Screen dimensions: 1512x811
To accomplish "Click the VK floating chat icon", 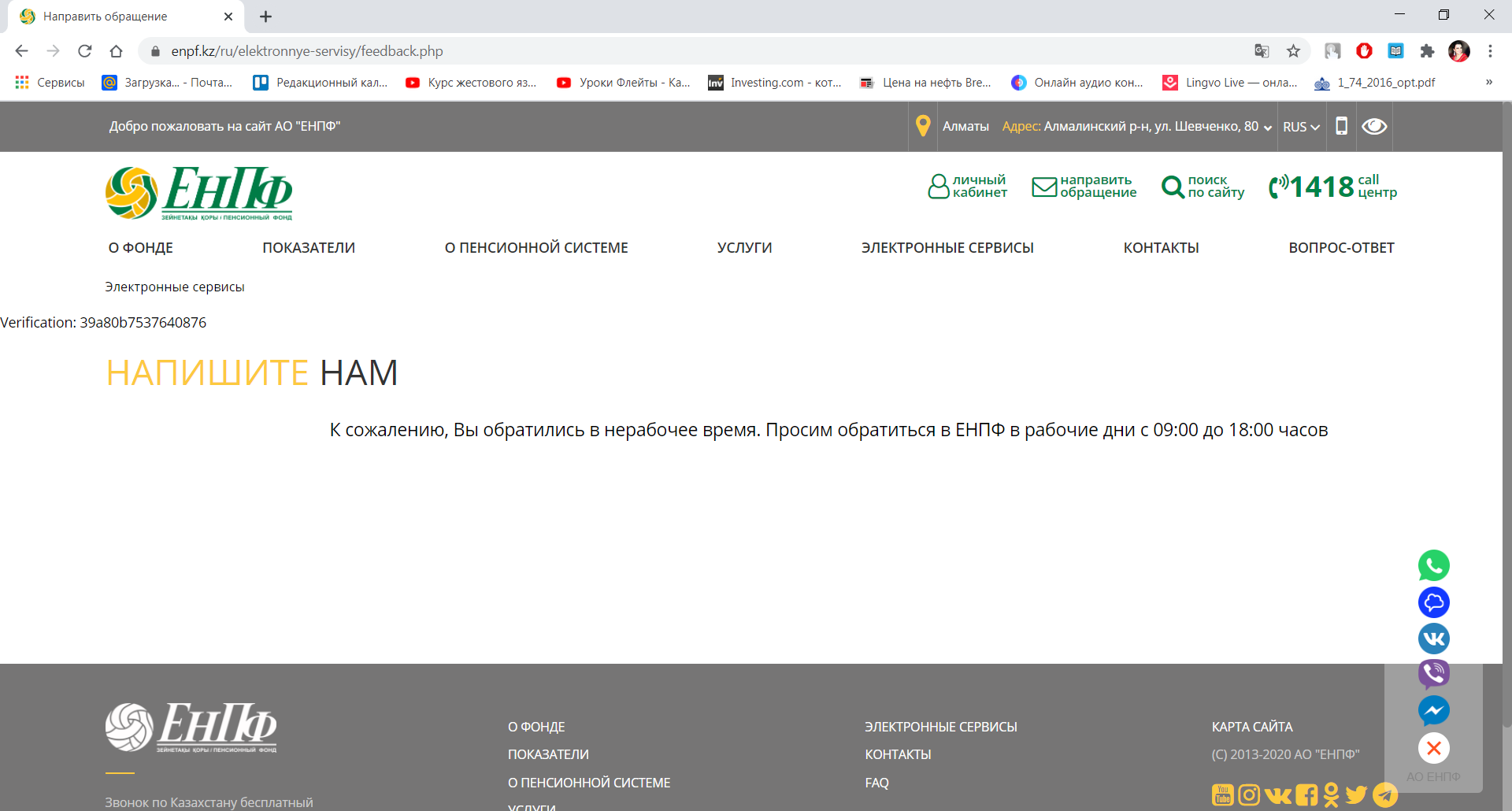I will tap(1433, 639).
